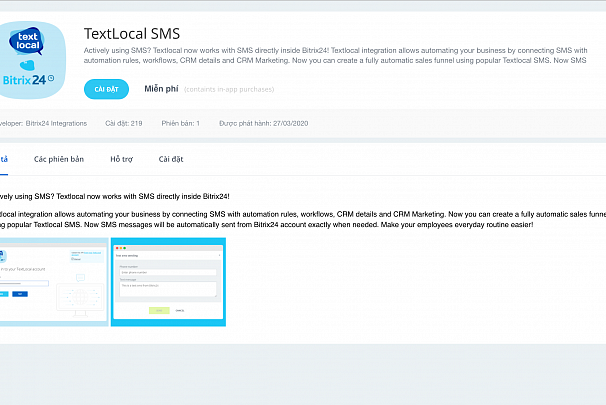Viewport: 606px width, 405px height.
Task: Click the grey summary text under the app title
Action: [x=335, y=55]
